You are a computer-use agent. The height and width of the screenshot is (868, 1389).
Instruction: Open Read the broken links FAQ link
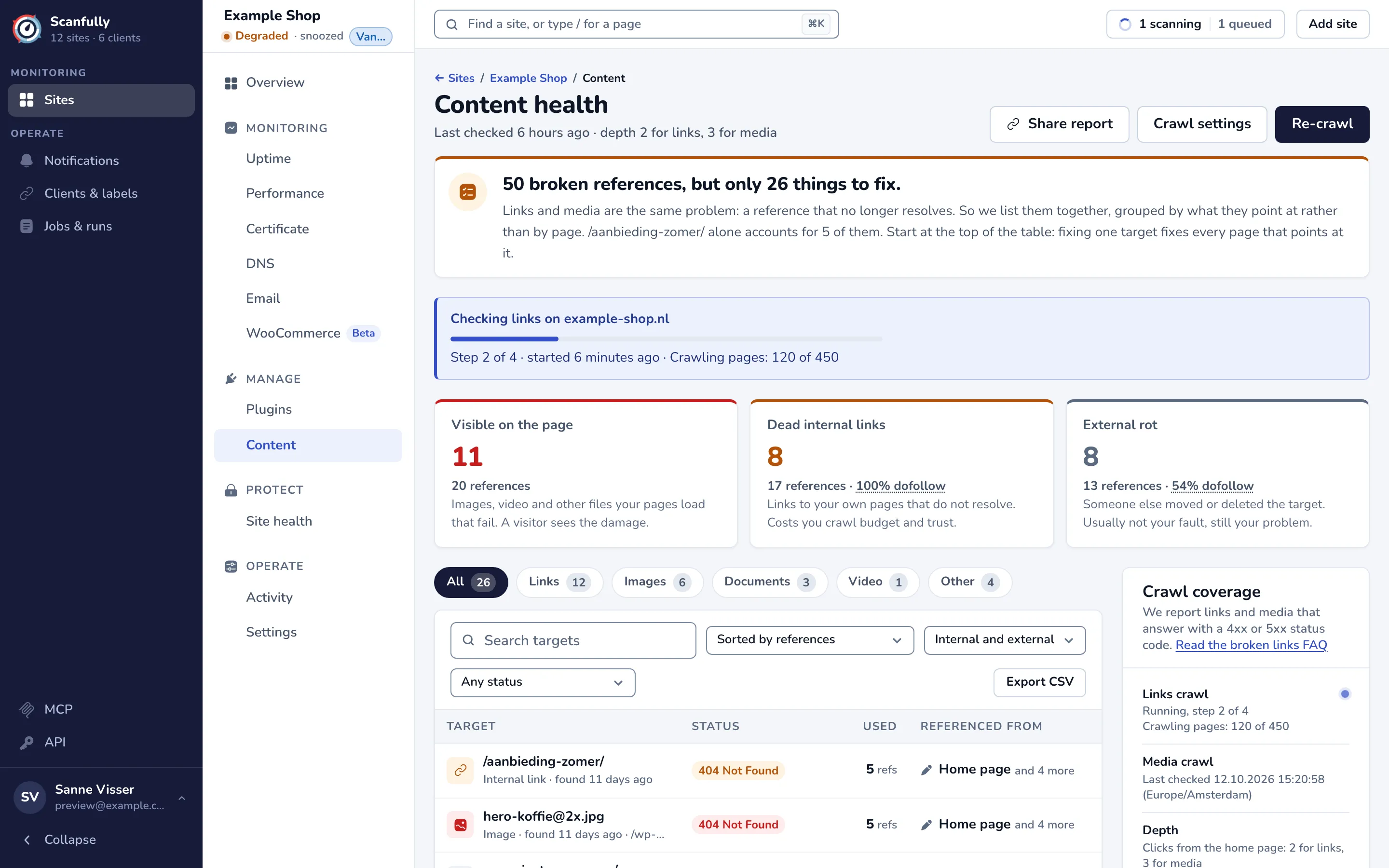(x=1251, y=645)
